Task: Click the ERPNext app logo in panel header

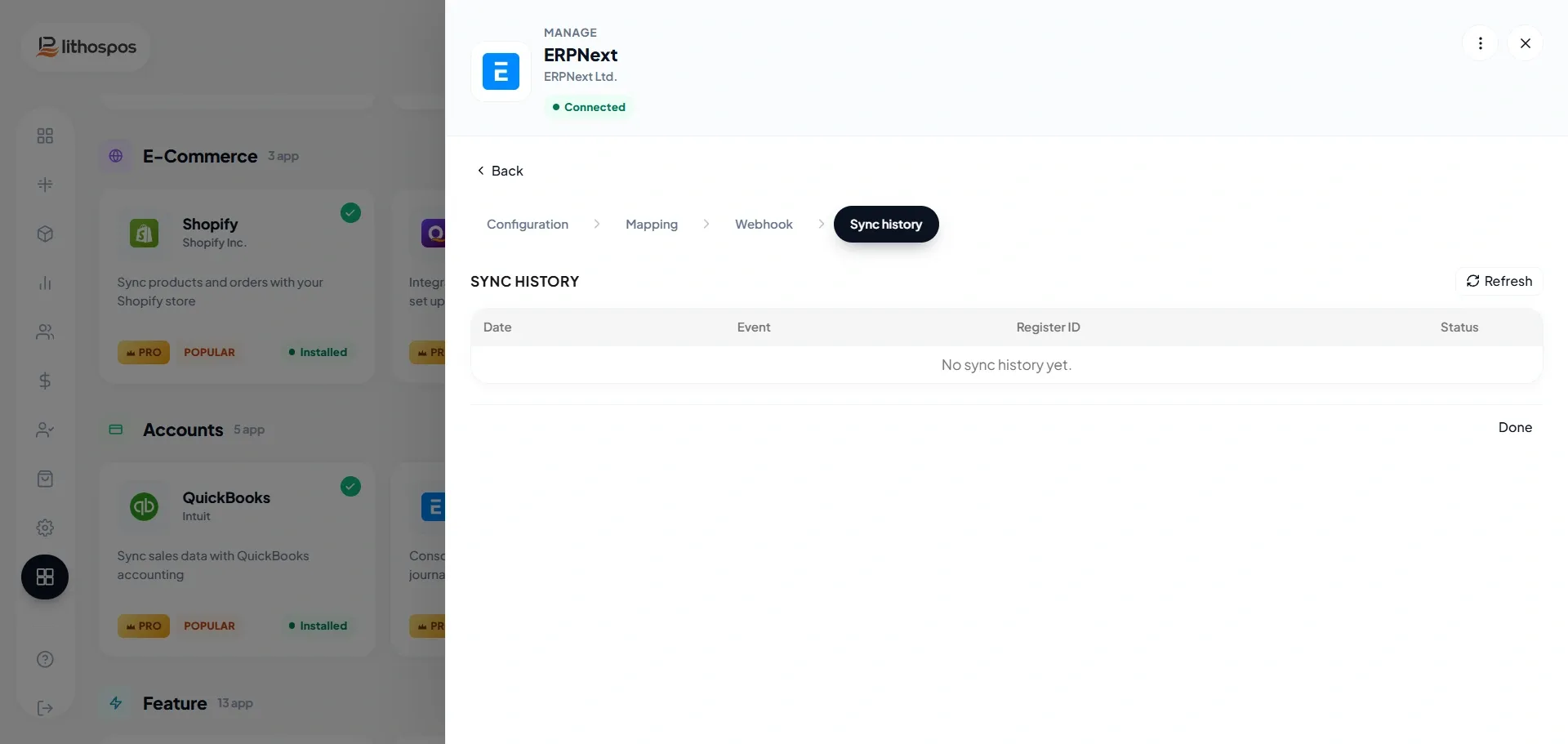Action: (x=501, y=72)
